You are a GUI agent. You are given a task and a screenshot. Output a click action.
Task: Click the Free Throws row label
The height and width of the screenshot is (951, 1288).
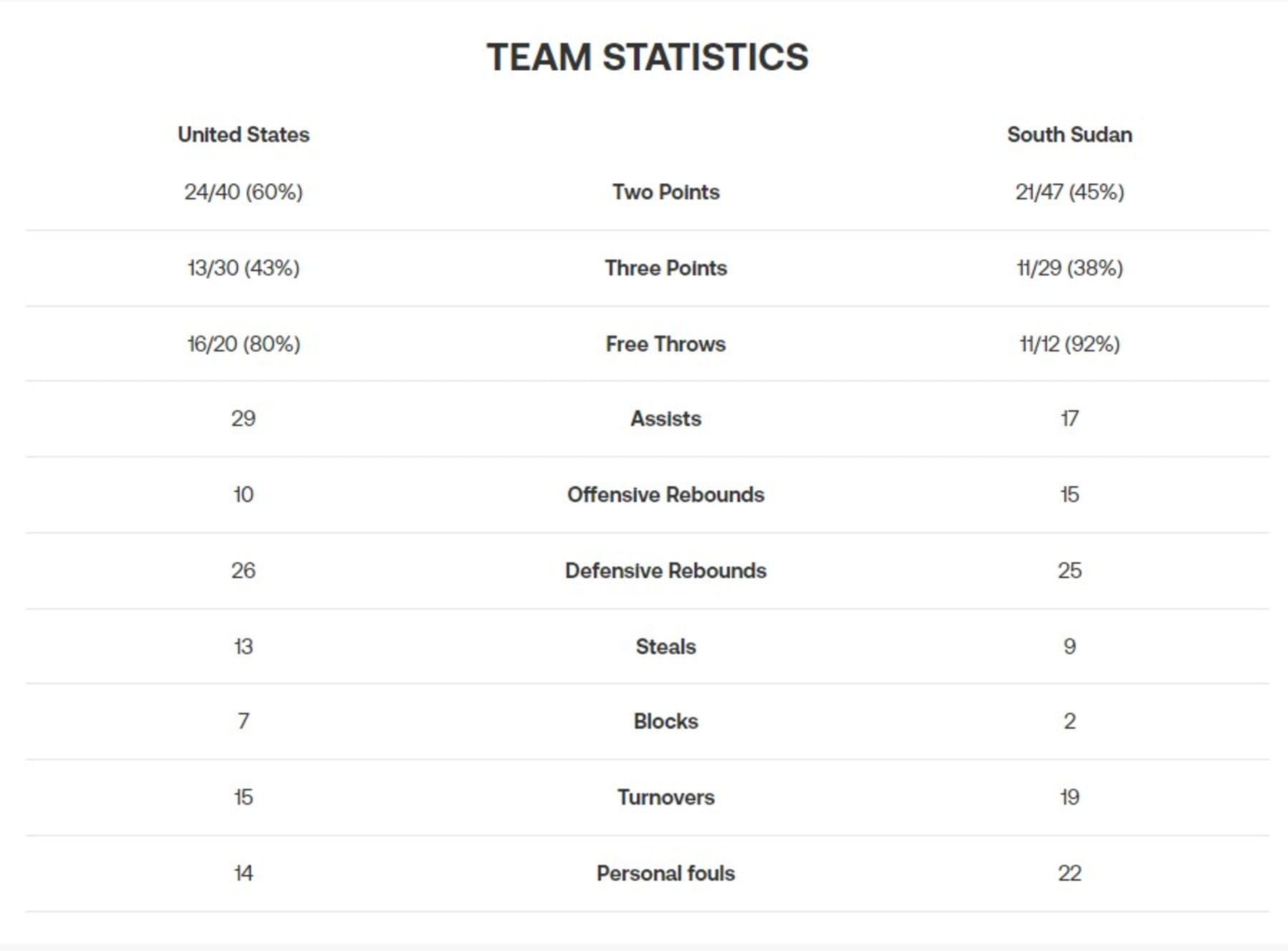(665, 344)
